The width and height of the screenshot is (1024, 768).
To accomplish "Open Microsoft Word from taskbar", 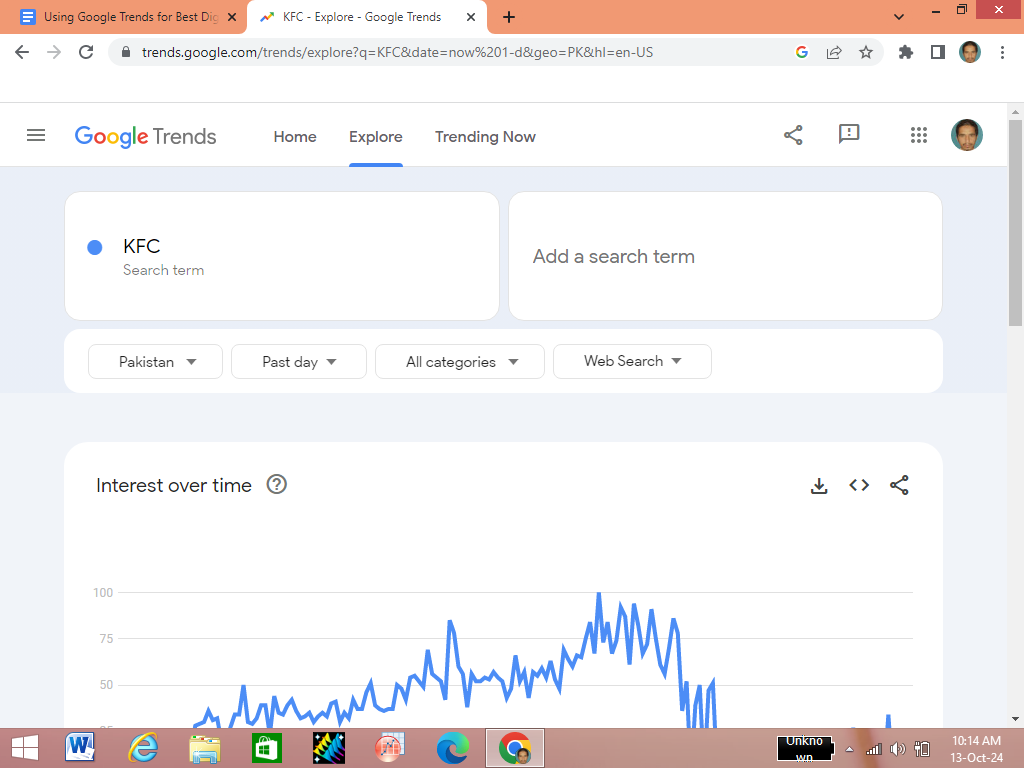I will 80,748.
